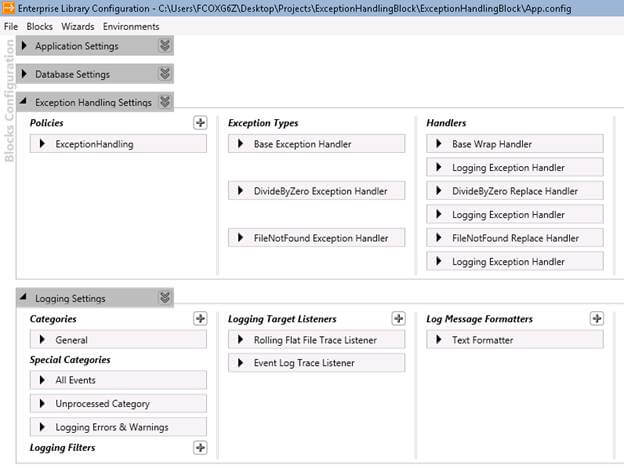
Task: Click plus icon beside Logging Target Listeners
Action: [x=398, y=318]
